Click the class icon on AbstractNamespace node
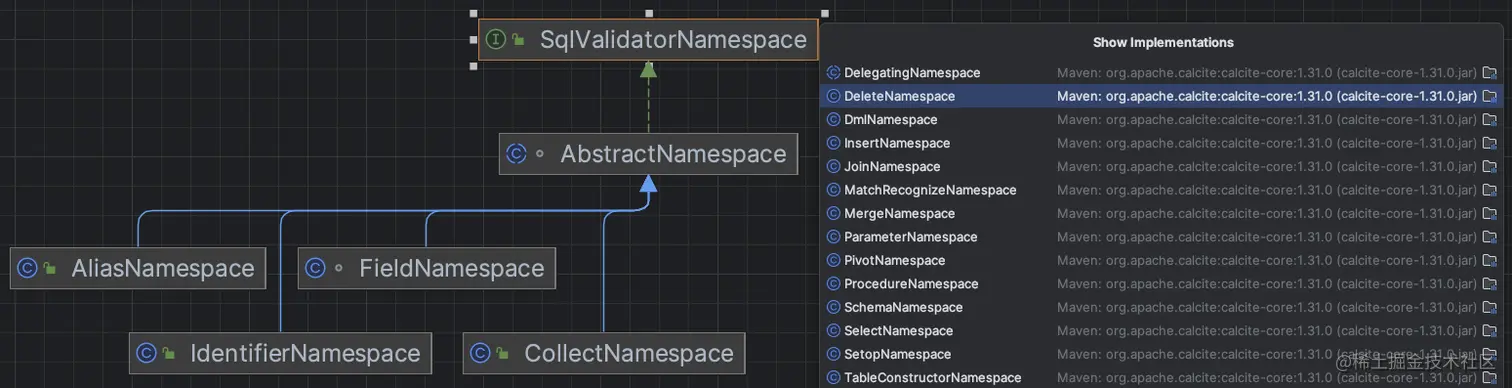Screen dimensions: 1512x388 pos(516,154)
